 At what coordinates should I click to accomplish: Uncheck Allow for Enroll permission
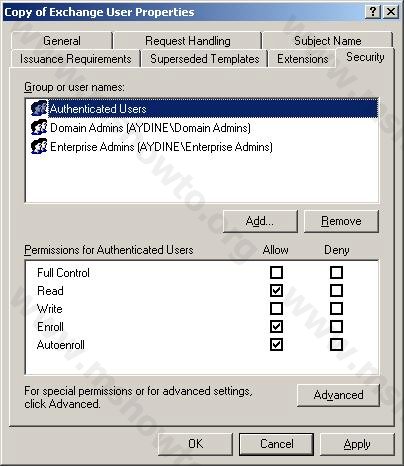pyautogui.click(x=276, y=326)
